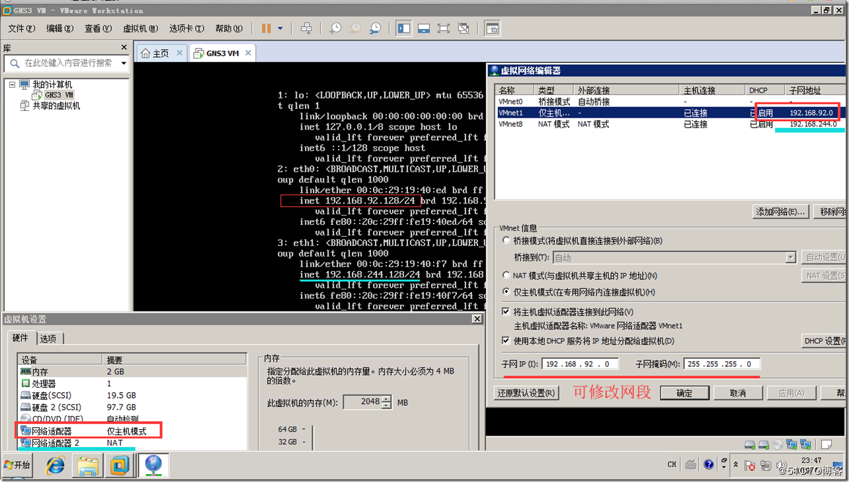
Task: Click the send Ctrl+Alt+Del toolbar icon
Action: [x=306, y=28]
